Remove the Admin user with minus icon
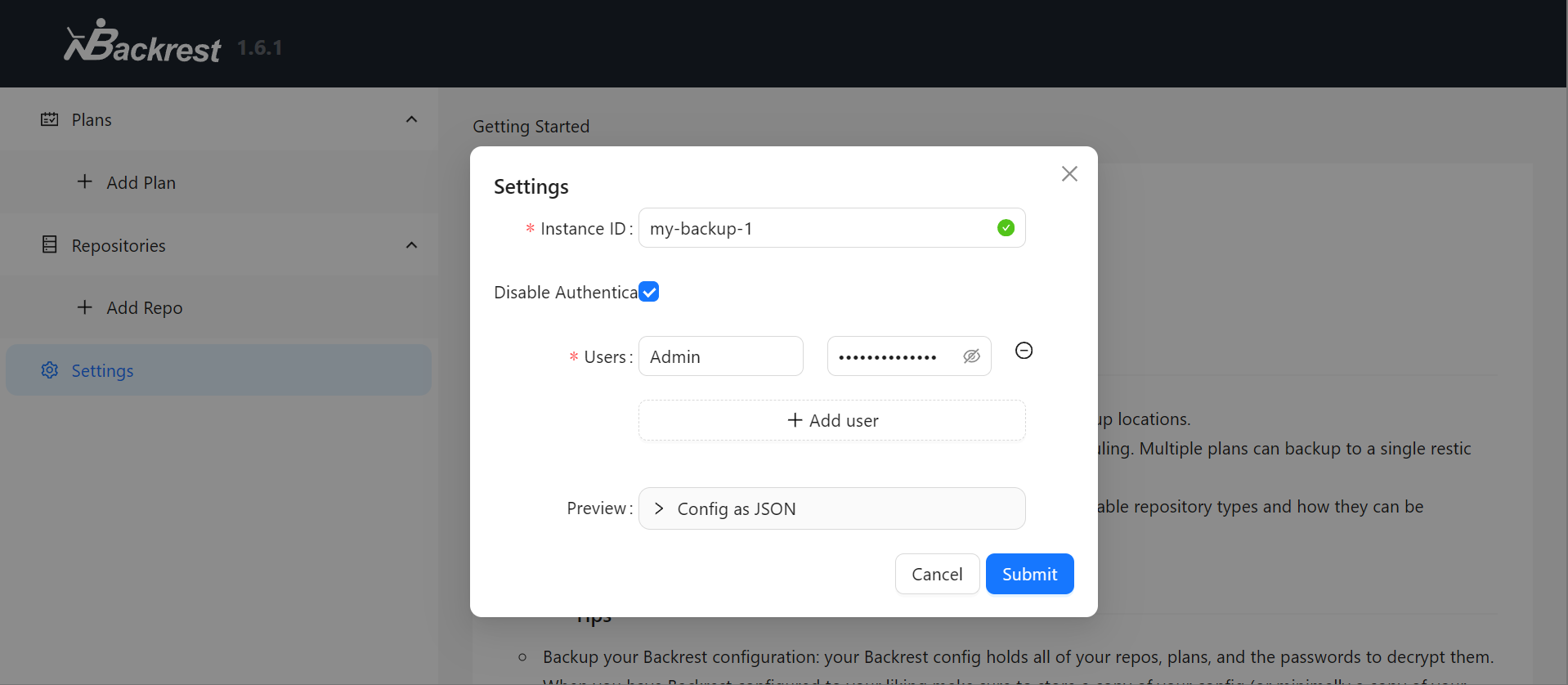This screenshot has height=685, width=1568. click(1024, 351)
